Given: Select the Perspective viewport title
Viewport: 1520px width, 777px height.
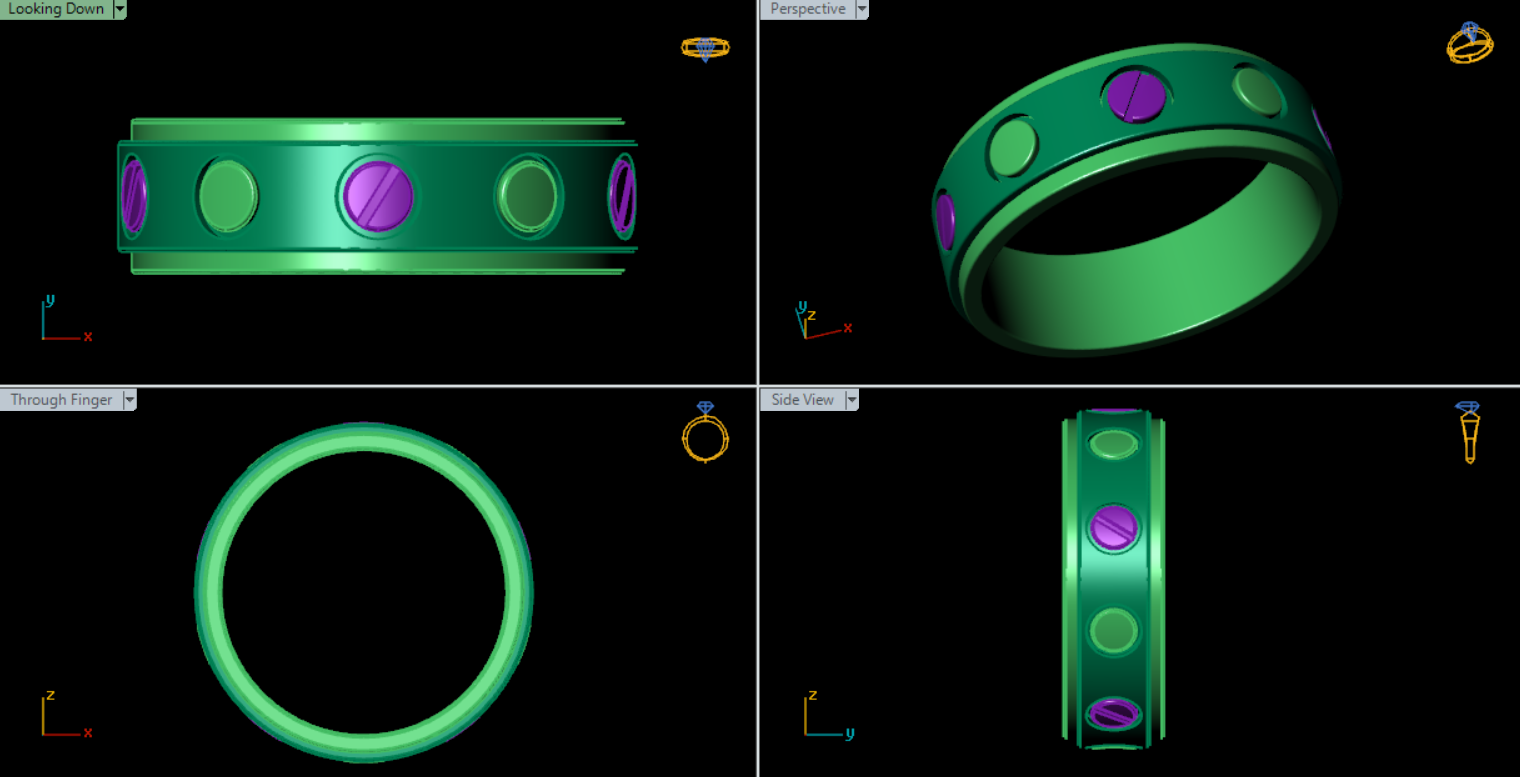Looking at the screenshot, I should [807, 9].
